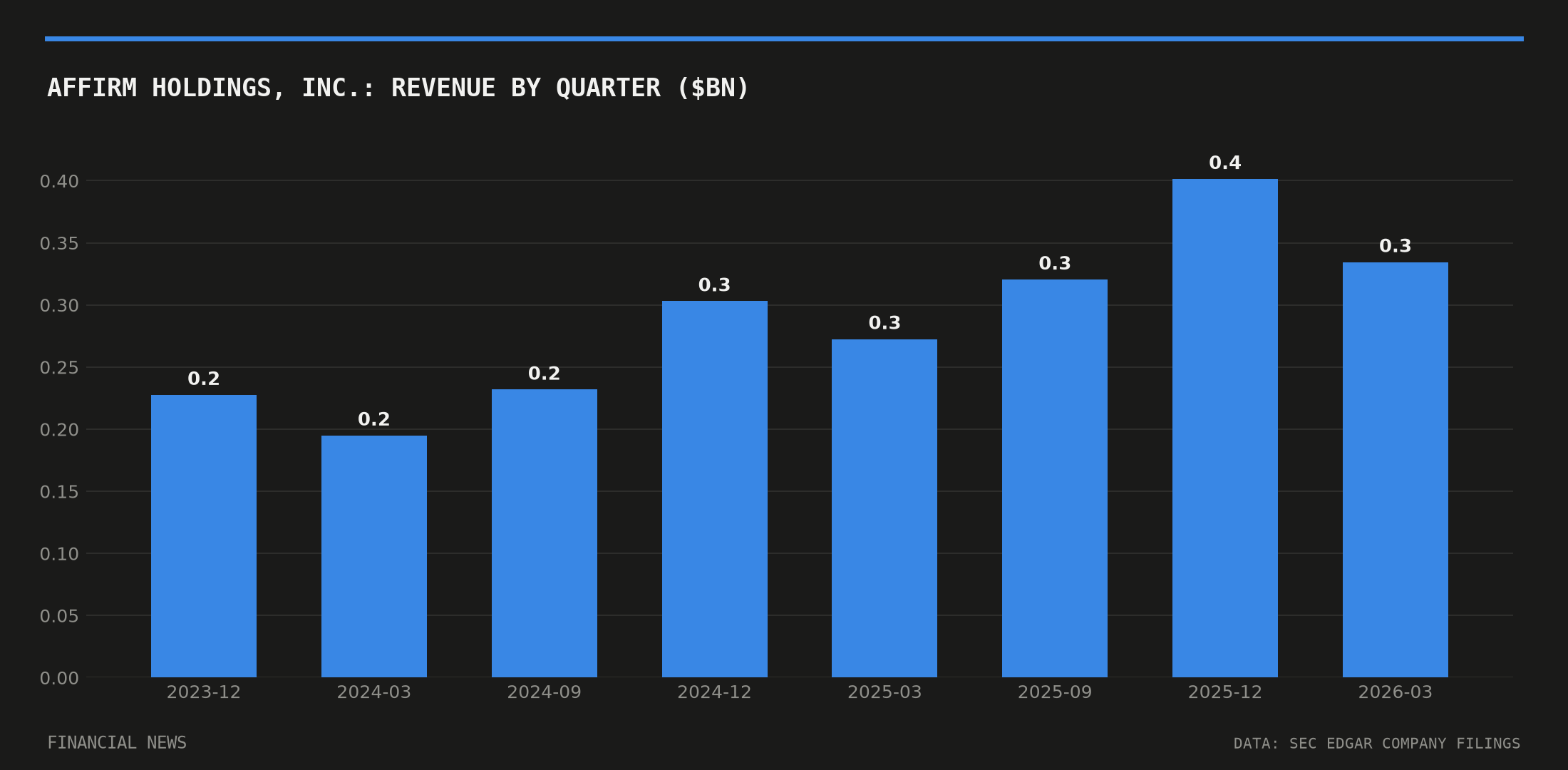Click the 0.35 y-axis tick label
The image size is (1568, 770).
pyautogui.click(x=59, y=243)
